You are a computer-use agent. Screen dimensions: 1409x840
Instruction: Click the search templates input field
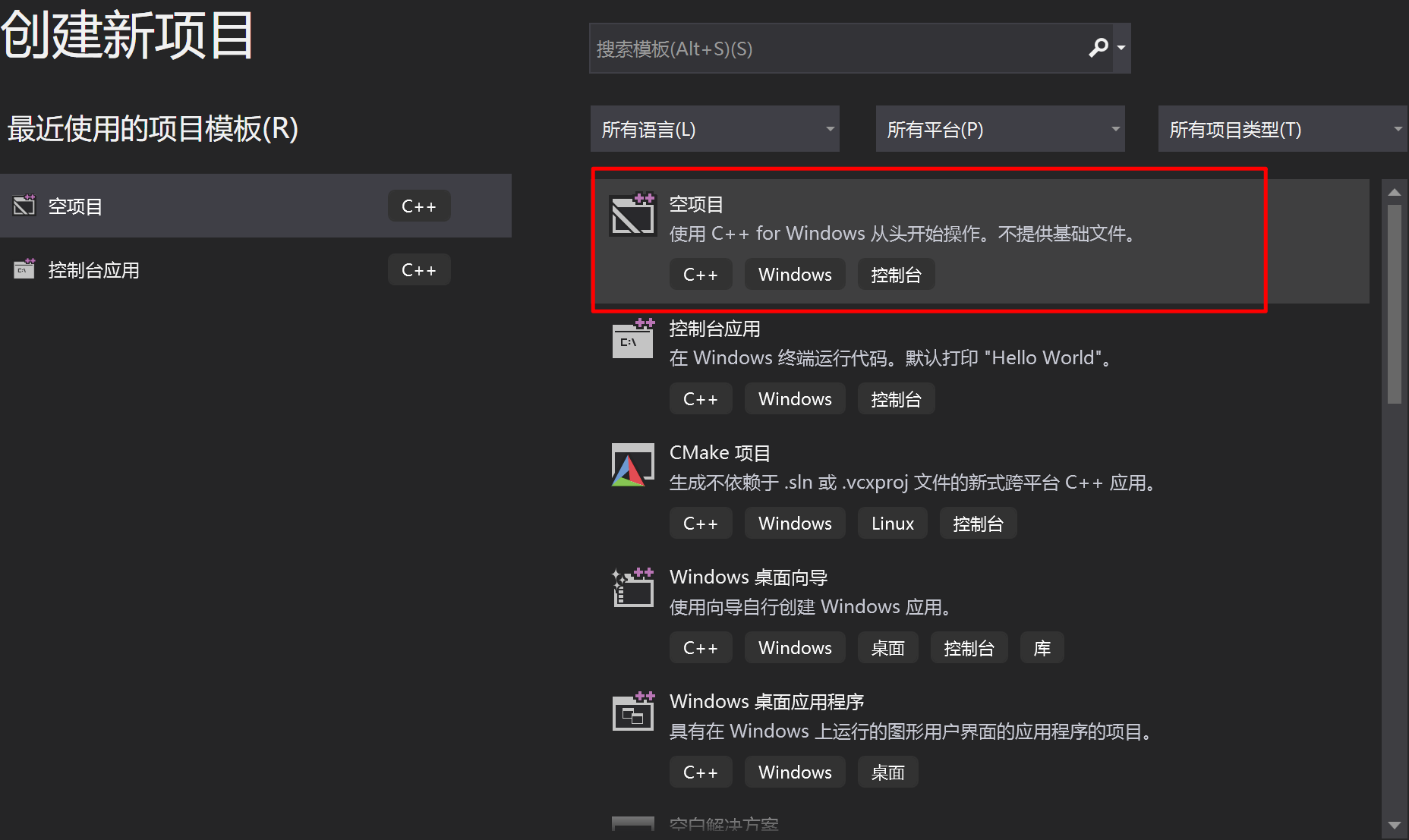click(835, 48)
